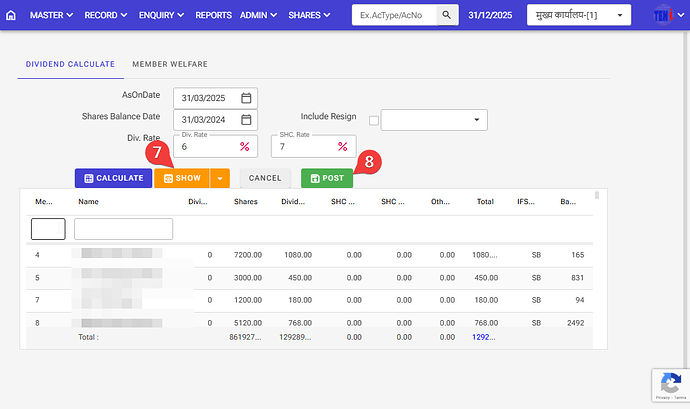The width and height of the screenshot is (690, 409).
Task: Click the home icon in navbar
Action: tap(11, 15)
